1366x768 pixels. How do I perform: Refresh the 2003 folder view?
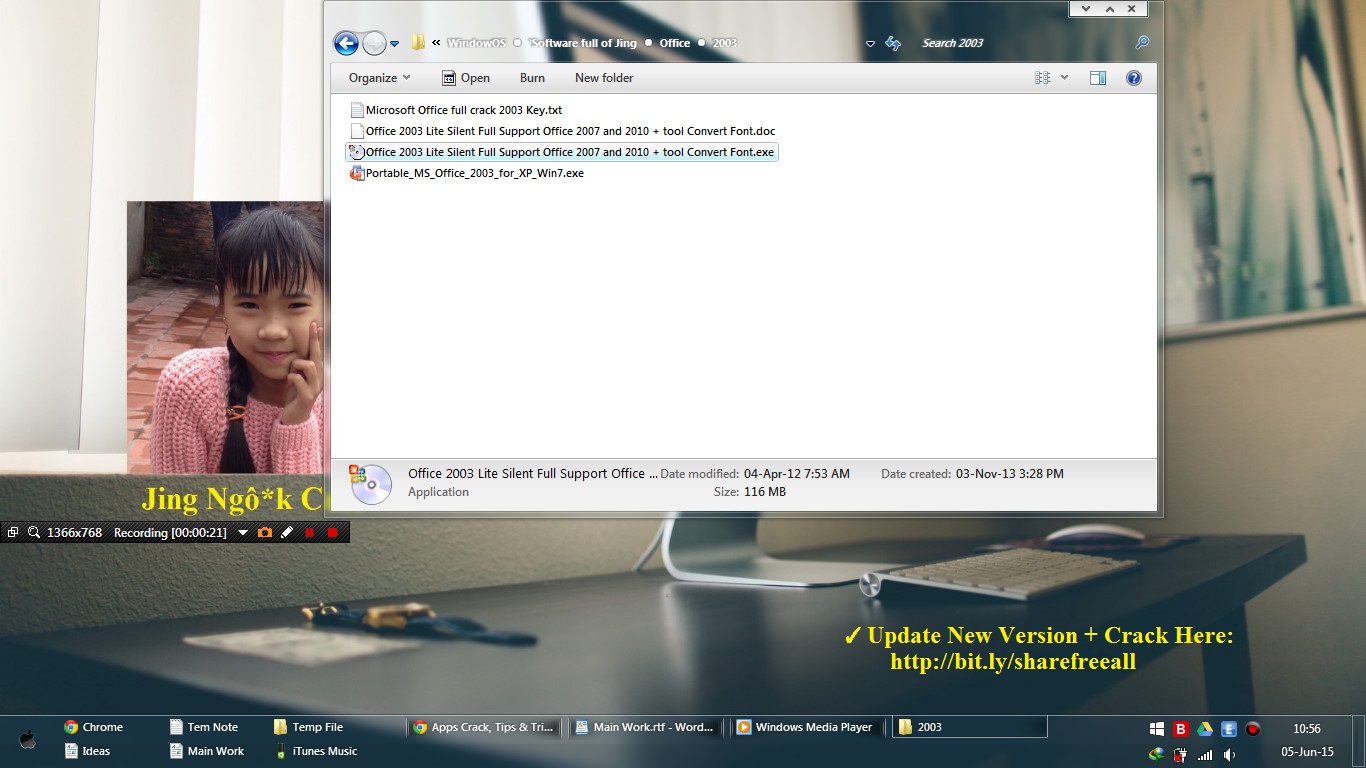coord(893,43)
